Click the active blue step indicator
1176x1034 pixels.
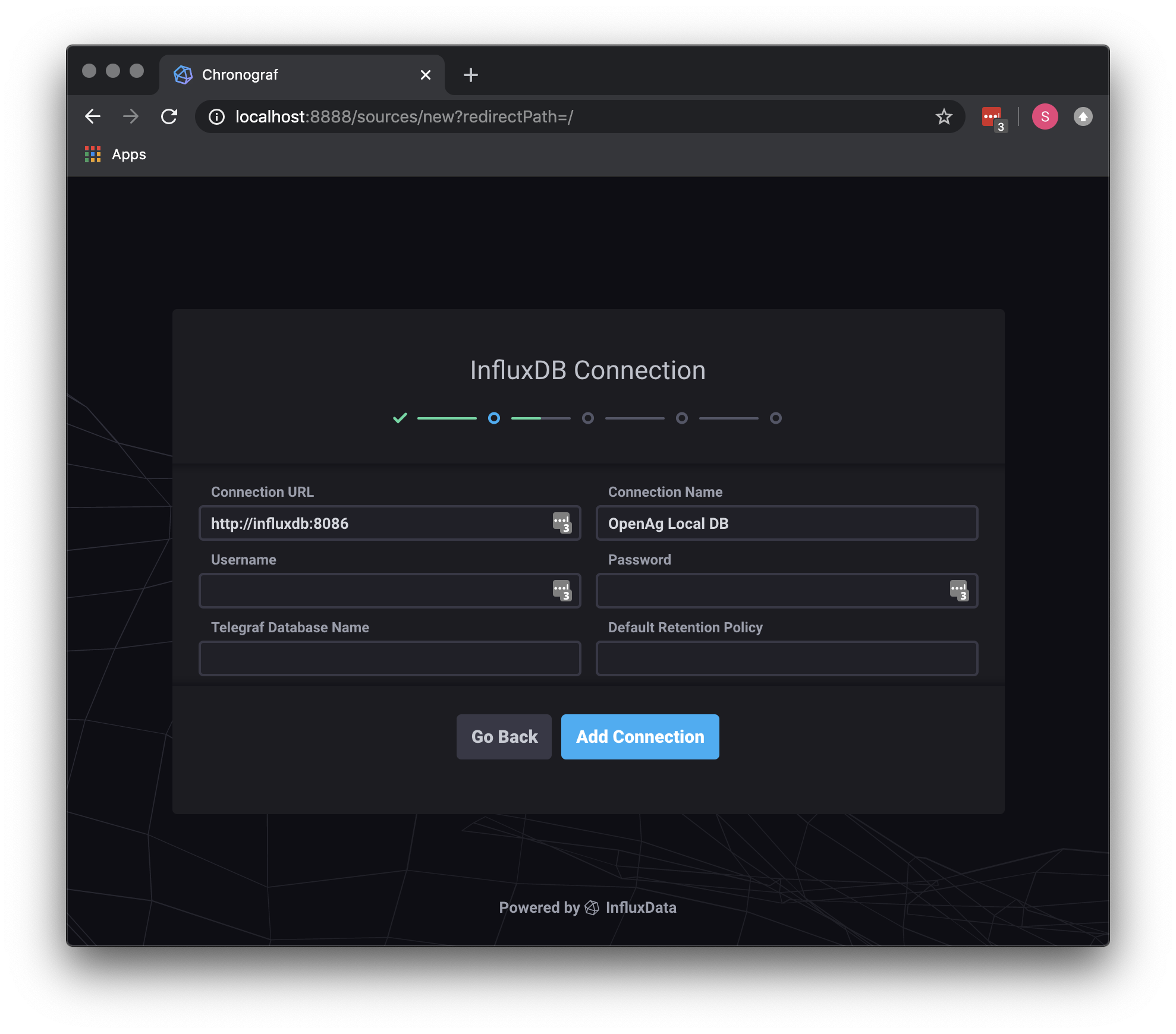coord(493,418)
